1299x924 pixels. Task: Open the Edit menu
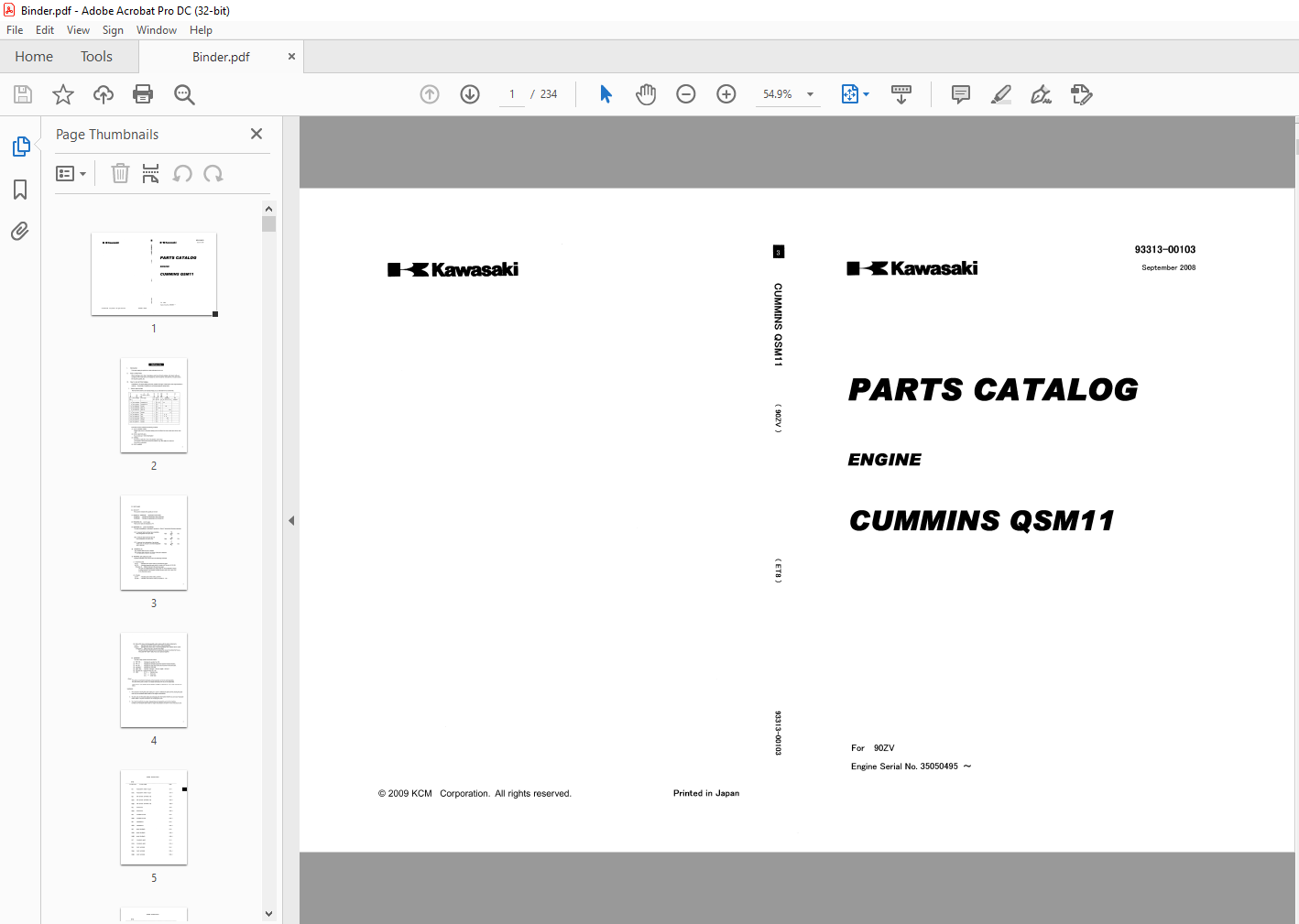click(x=45, y=30)
